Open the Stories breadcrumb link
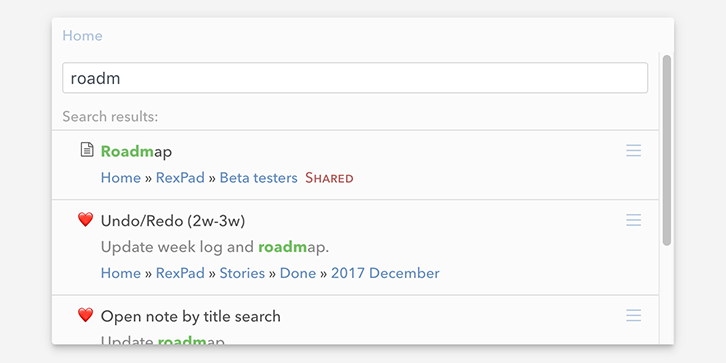Image resolution: width=726 pixels, height=363 pixels. [x=242, y=273]
